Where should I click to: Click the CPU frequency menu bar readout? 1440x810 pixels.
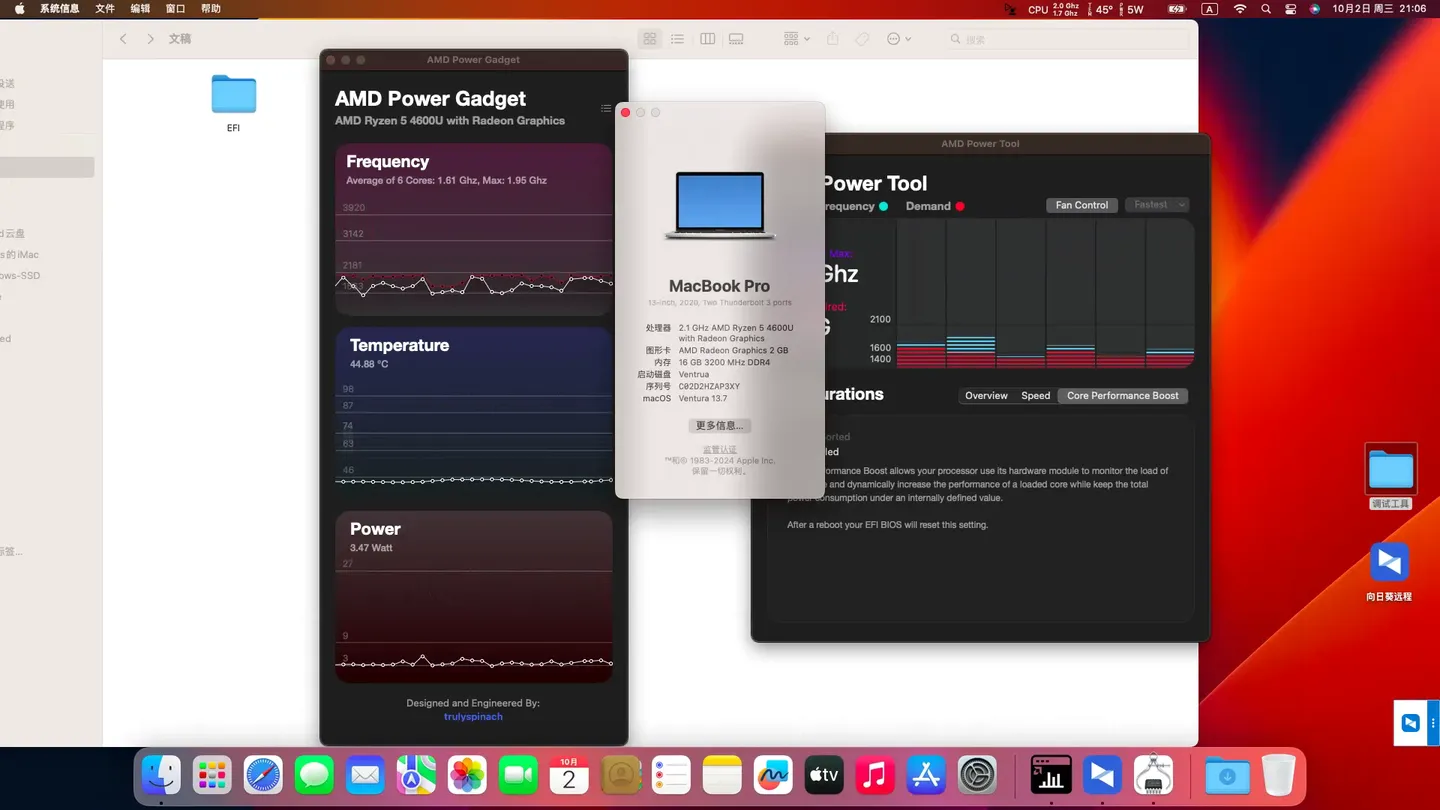click(x=1053, y=9)
